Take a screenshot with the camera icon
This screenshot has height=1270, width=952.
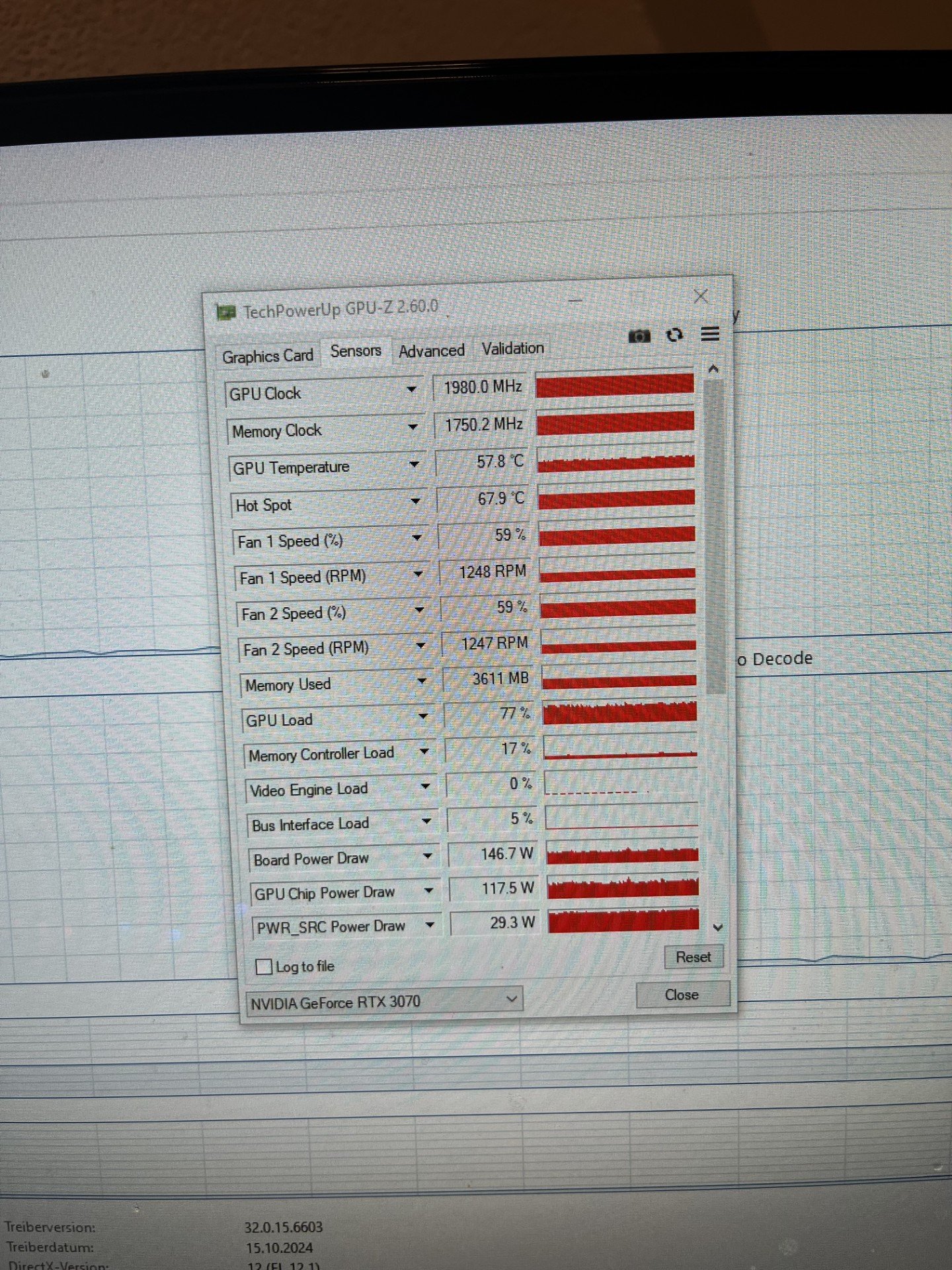(x=639, y=336)
